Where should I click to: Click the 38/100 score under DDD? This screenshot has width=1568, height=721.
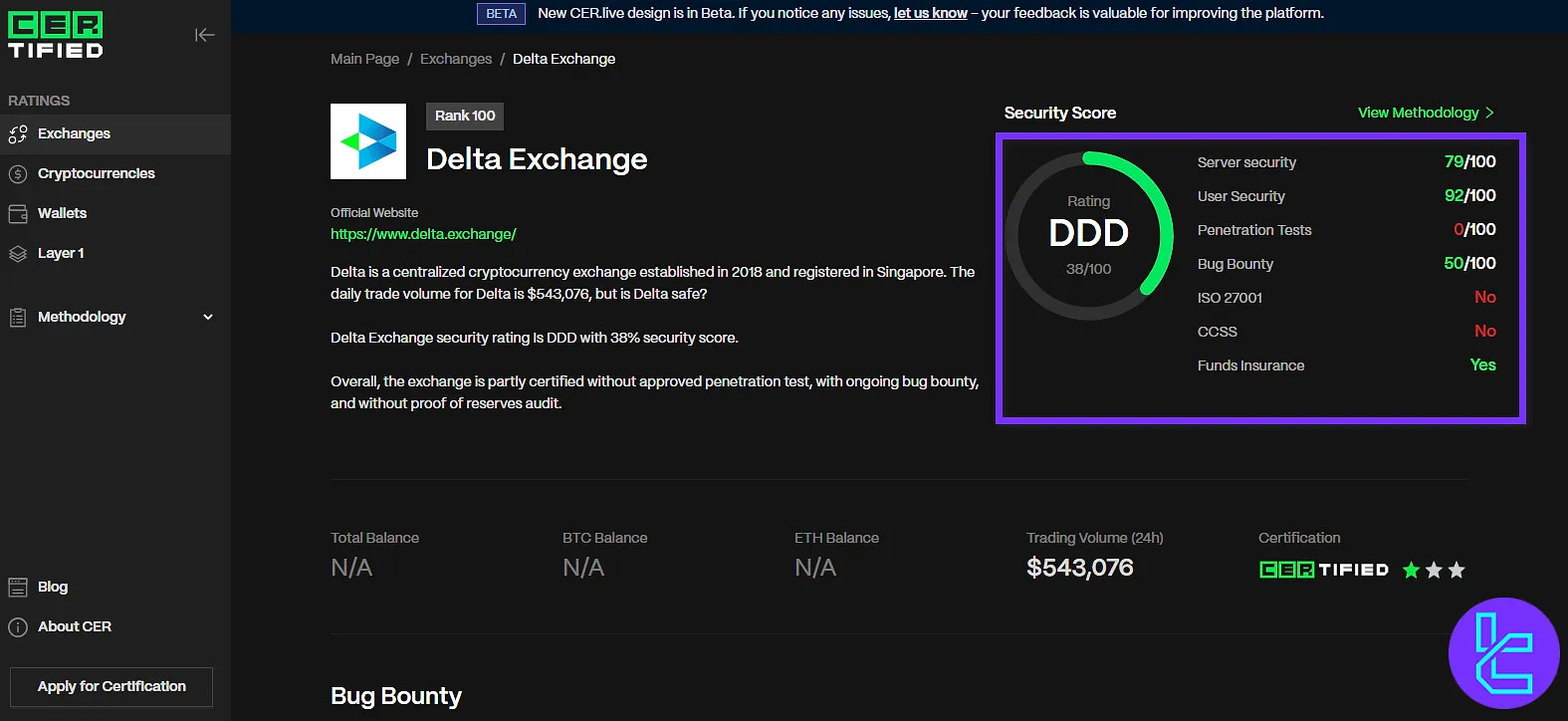click(1089, 269)
